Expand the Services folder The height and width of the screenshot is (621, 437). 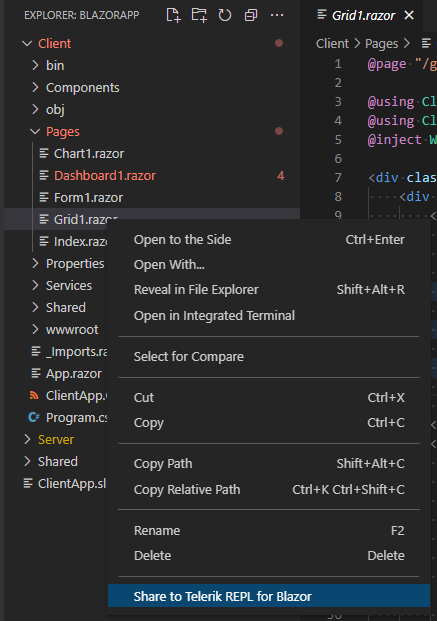pyautogui.click(x=35, y=285)
